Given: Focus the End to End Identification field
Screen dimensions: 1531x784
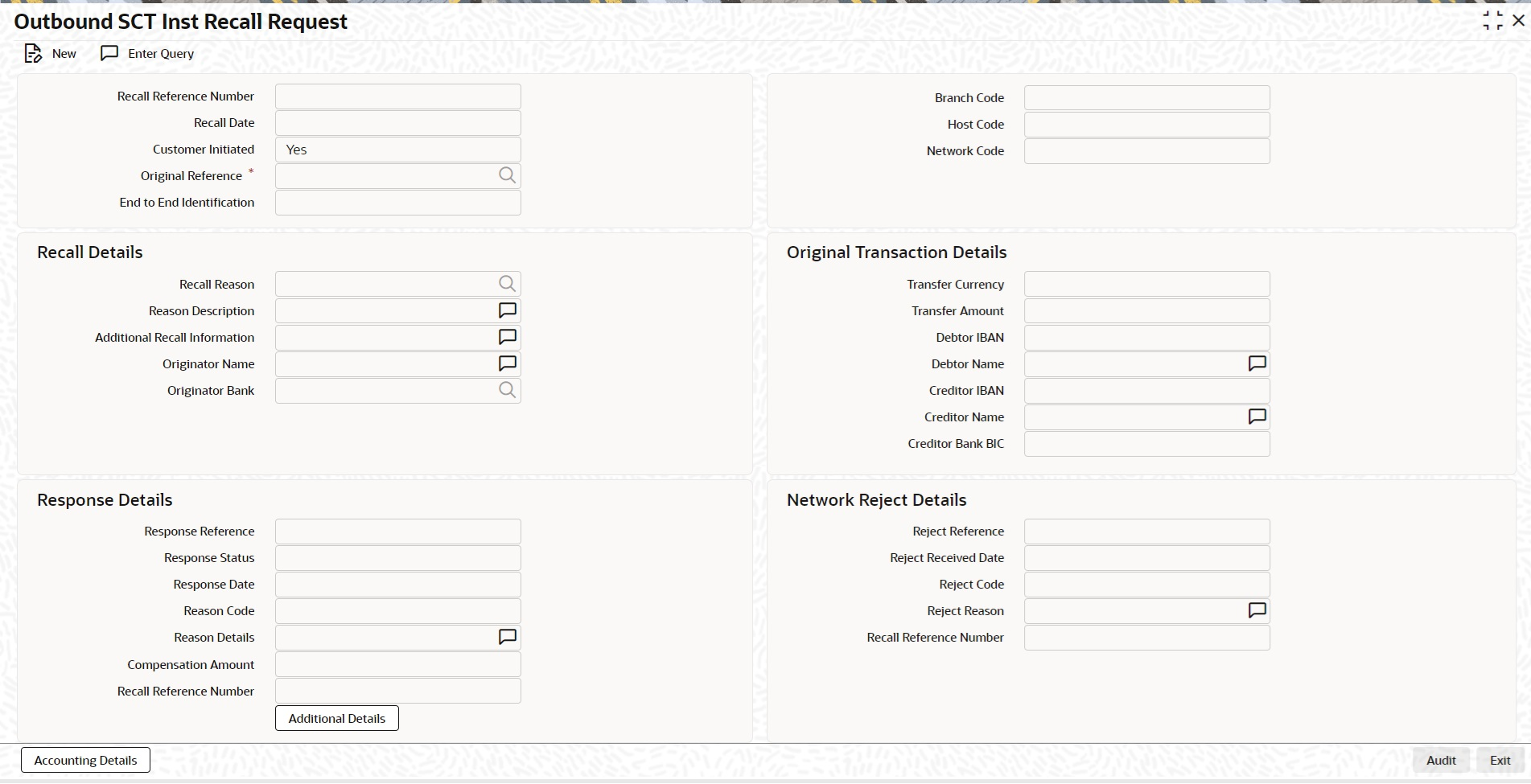Looking at the screenshot, I should click(398, 203).
